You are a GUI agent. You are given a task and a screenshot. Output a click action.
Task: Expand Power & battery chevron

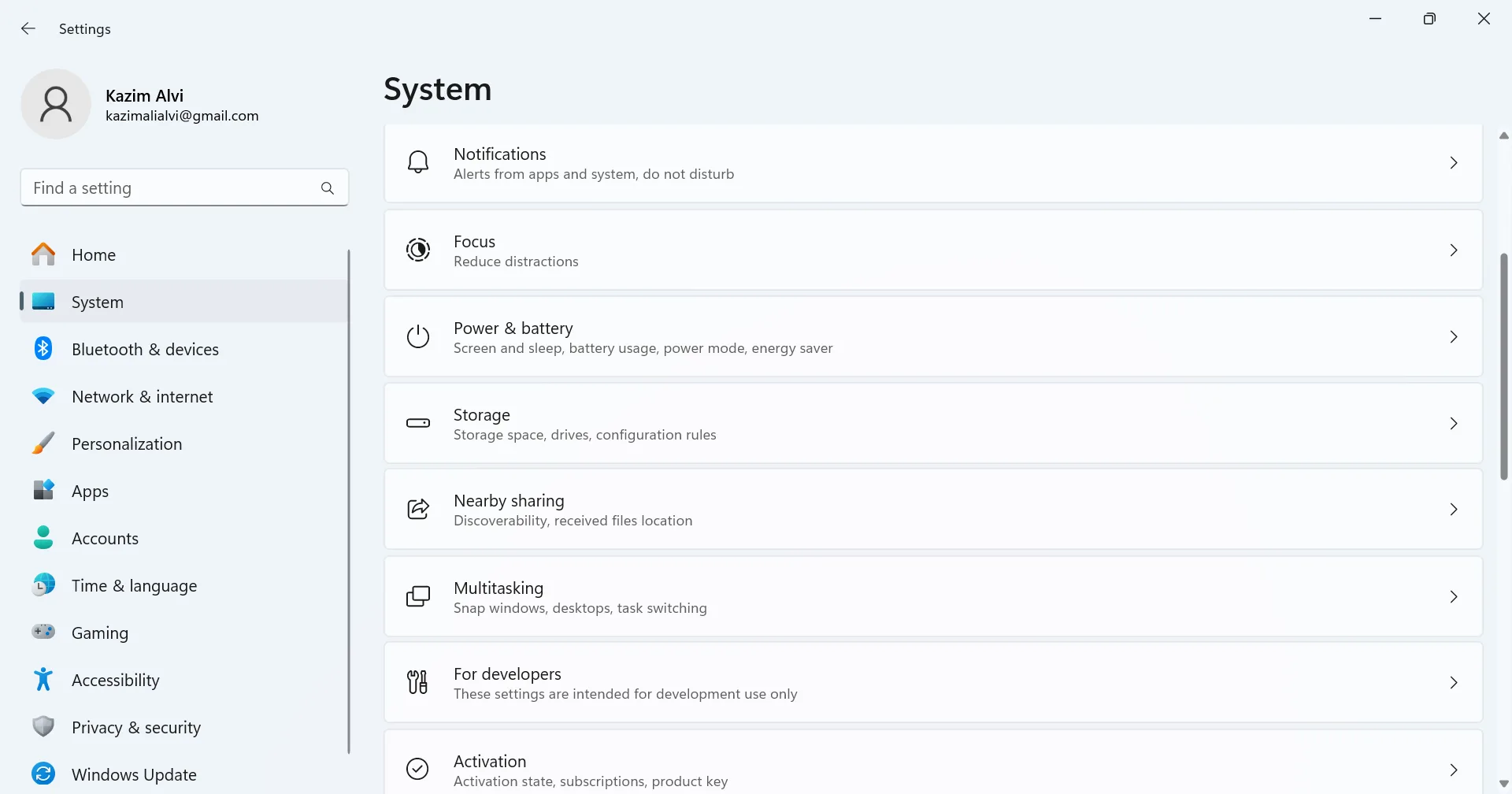1454,337
